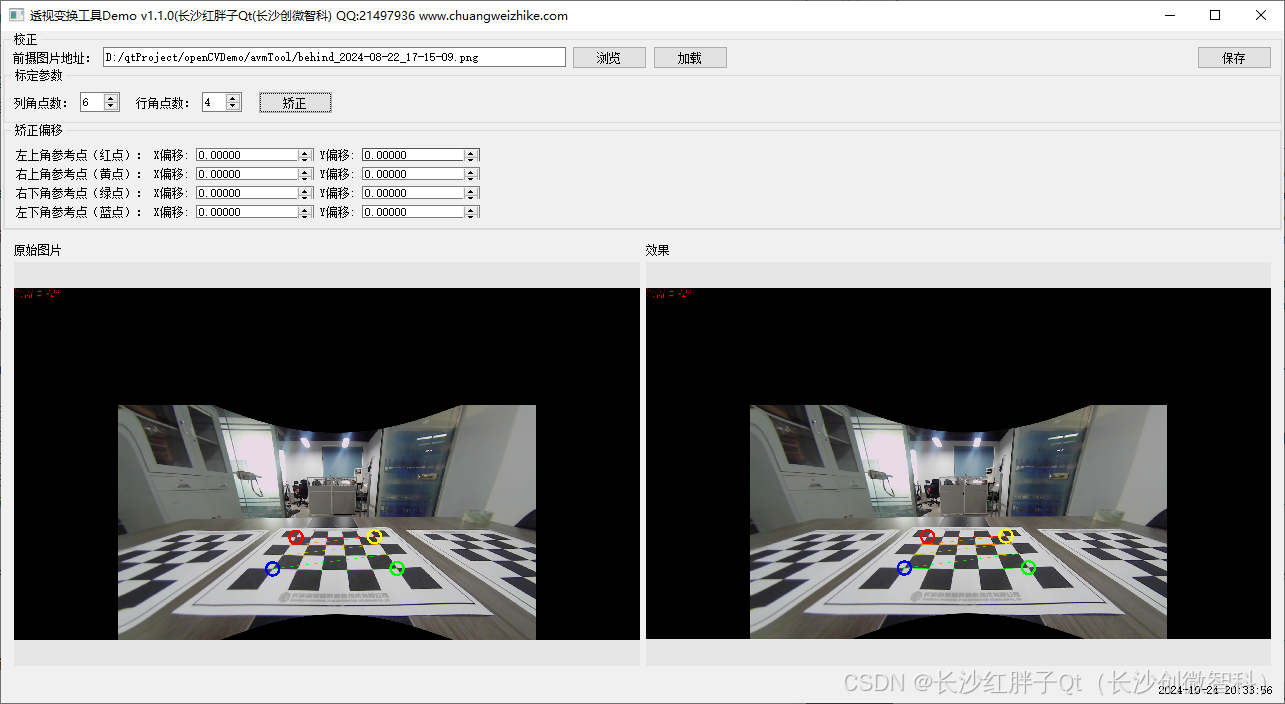Select the green circle marker in effect image
This screenshot has height=704, width=1285.
coord(1028,567)
